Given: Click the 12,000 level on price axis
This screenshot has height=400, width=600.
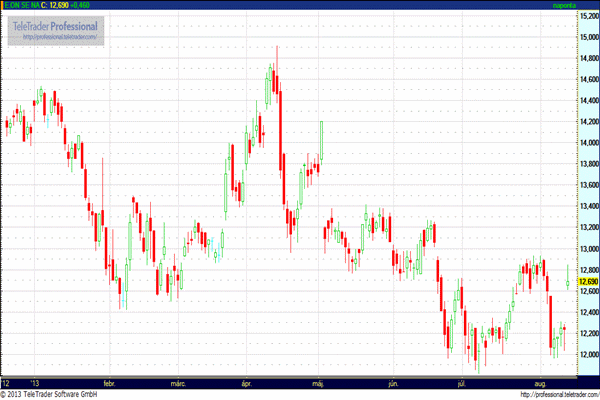Looking at the screenshot, I should (587, 354).
